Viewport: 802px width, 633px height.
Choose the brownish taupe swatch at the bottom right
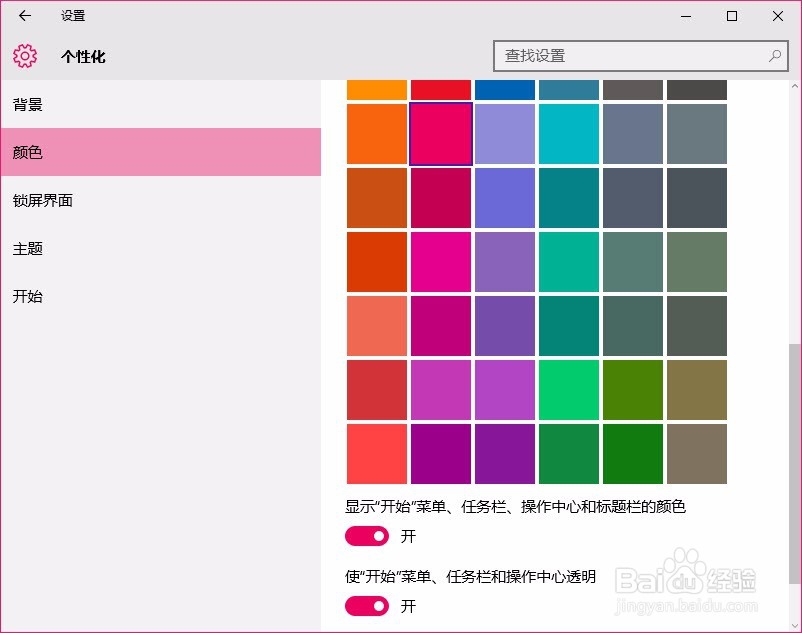pos(697,454)
